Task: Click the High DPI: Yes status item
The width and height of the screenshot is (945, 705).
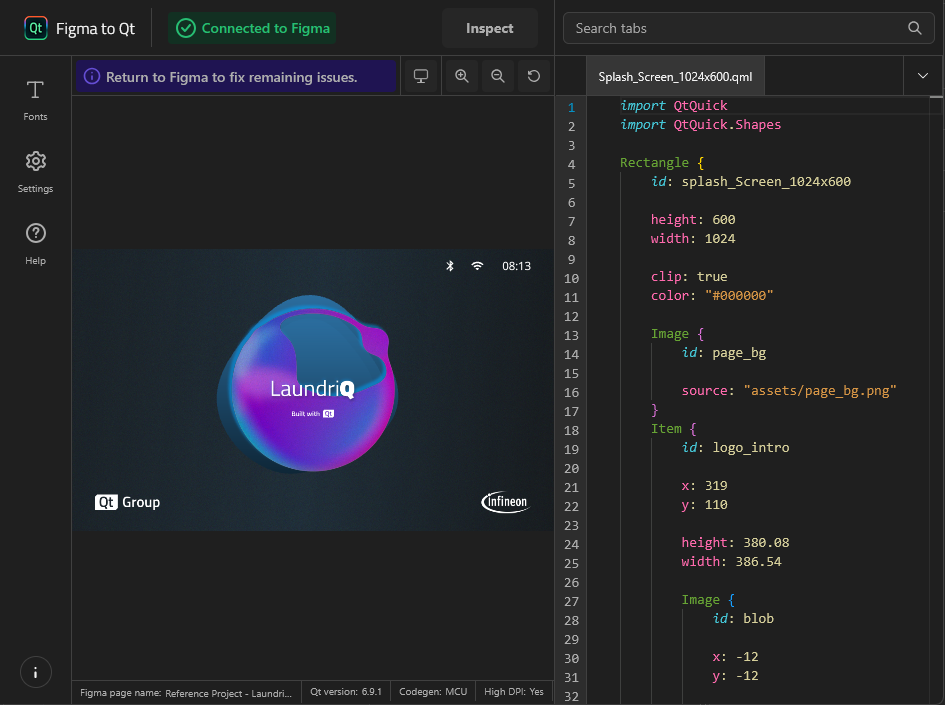Action: pyautogui.click(x=514, y=692)
